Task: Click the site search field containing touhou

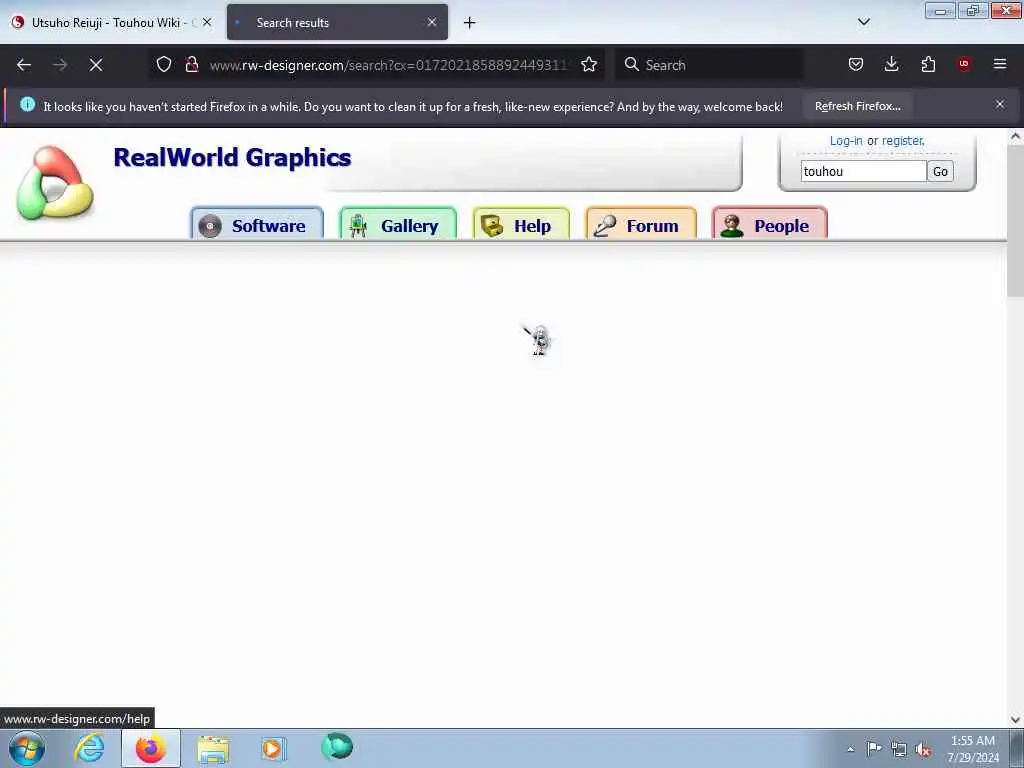Action: [x=863, y=171]
